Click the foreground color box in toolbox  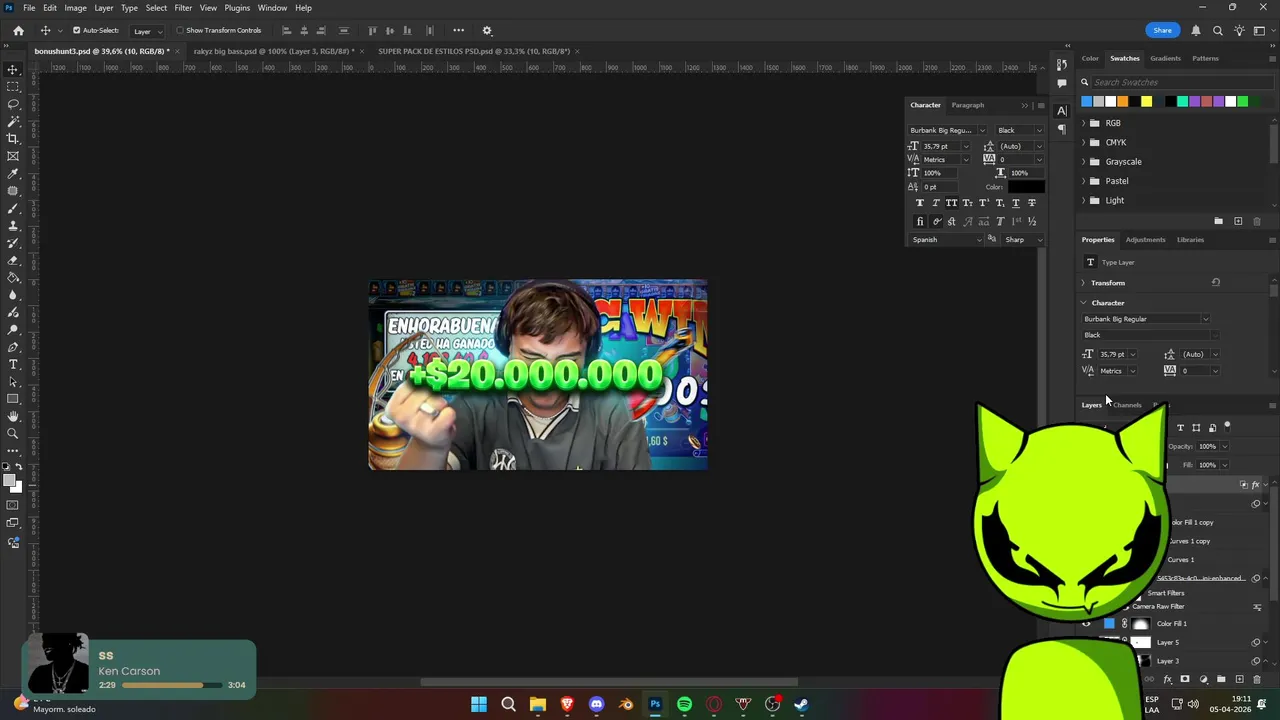click(x=9, y=482)
